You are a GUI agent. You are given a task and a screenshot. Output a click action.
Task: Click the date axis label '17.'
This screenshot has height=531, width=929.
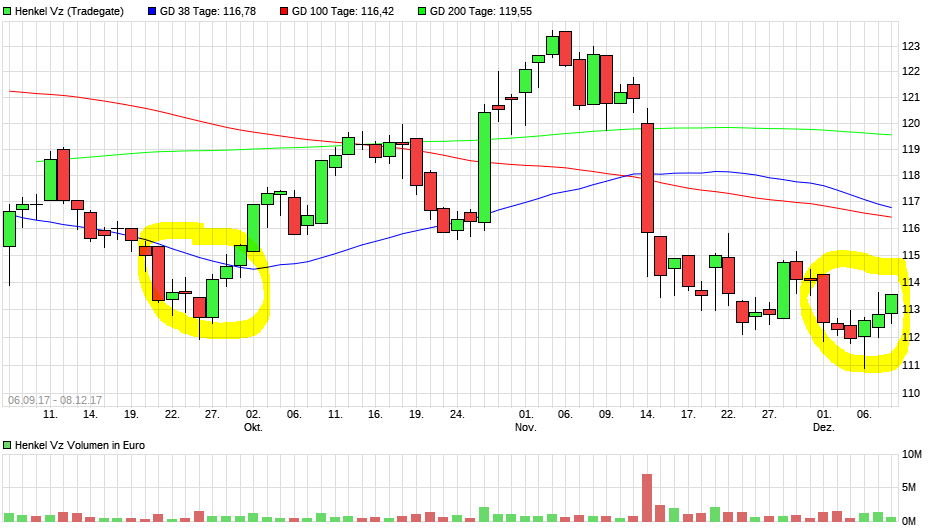pyautogui.click(x=688, y=414)
